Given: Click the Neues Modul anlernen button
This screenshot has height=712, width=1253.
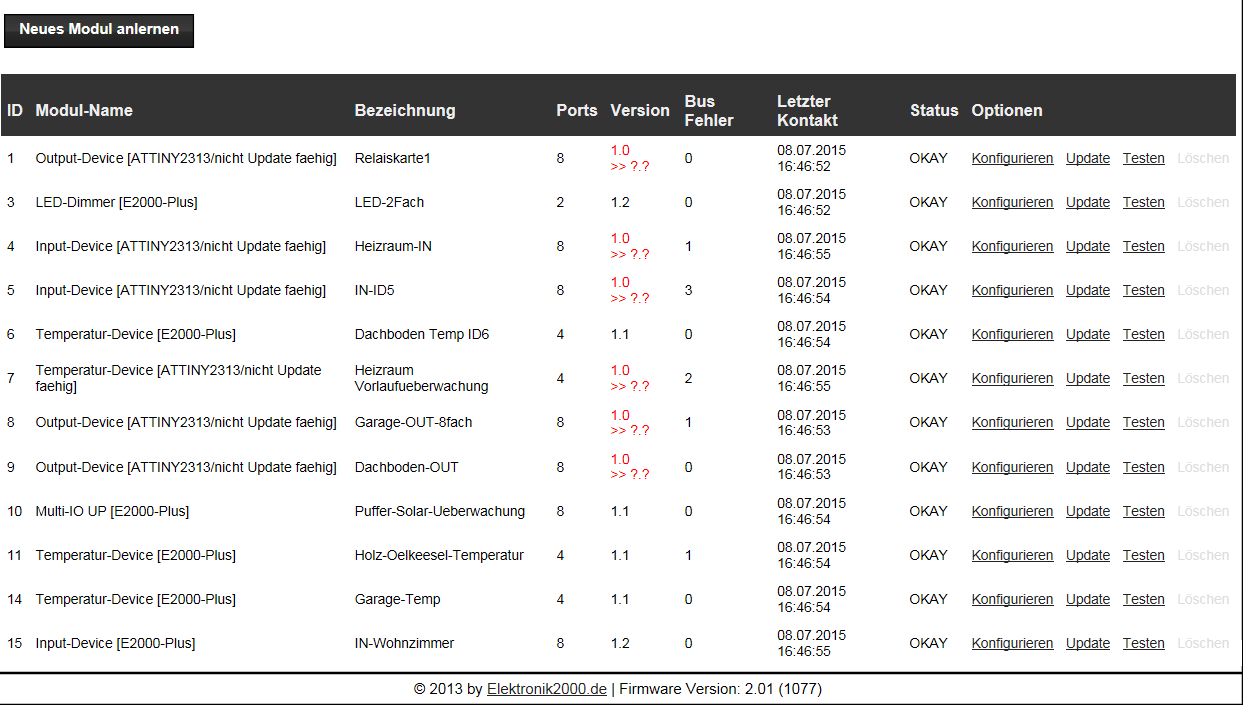Looking at the screenshot, I should click(99, 30).
